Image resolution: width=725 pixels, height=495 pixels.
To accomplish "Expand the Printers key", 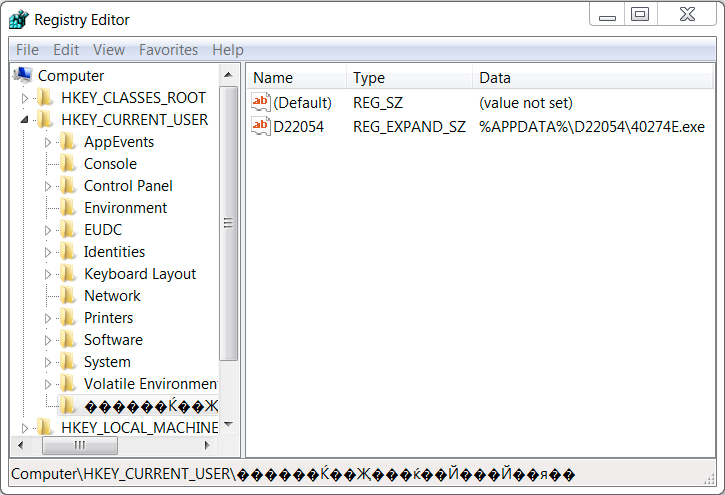I will [48, 318].
